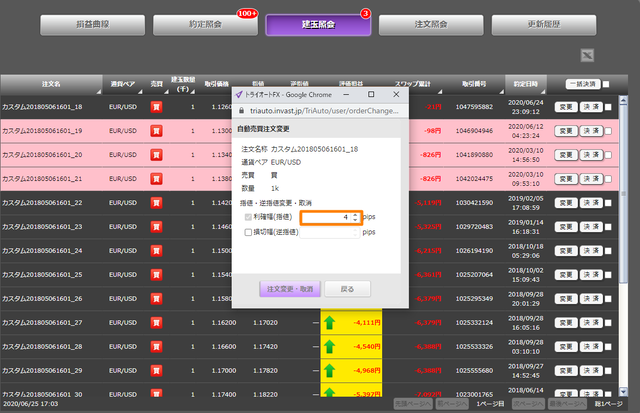640x413 pixels.
Task: Click the lock icon in popup address bar
Action: click(x=241, y=111)
